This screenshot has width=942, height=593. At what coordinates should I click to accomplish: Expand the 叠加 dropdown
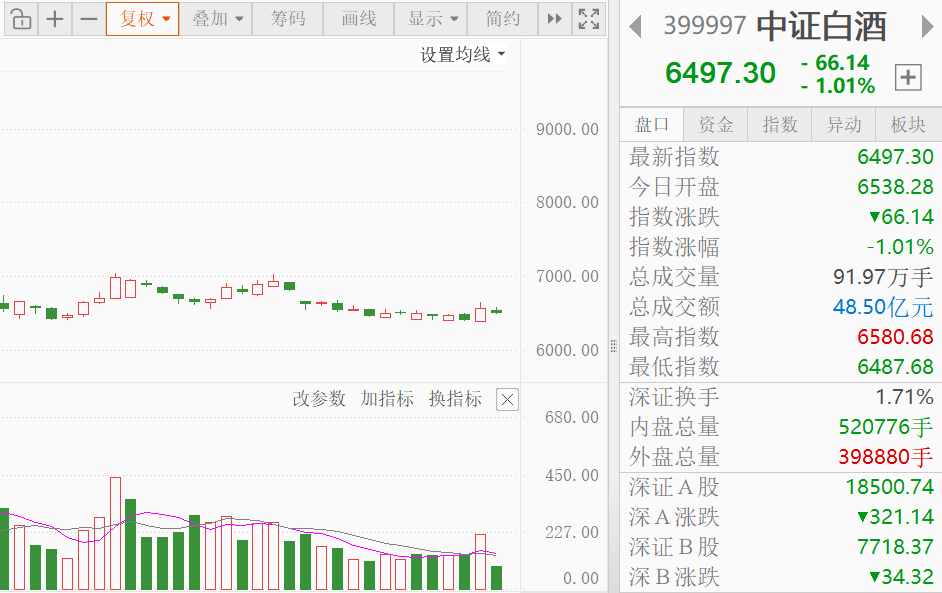pyautogui.click(x=217, y=19)
